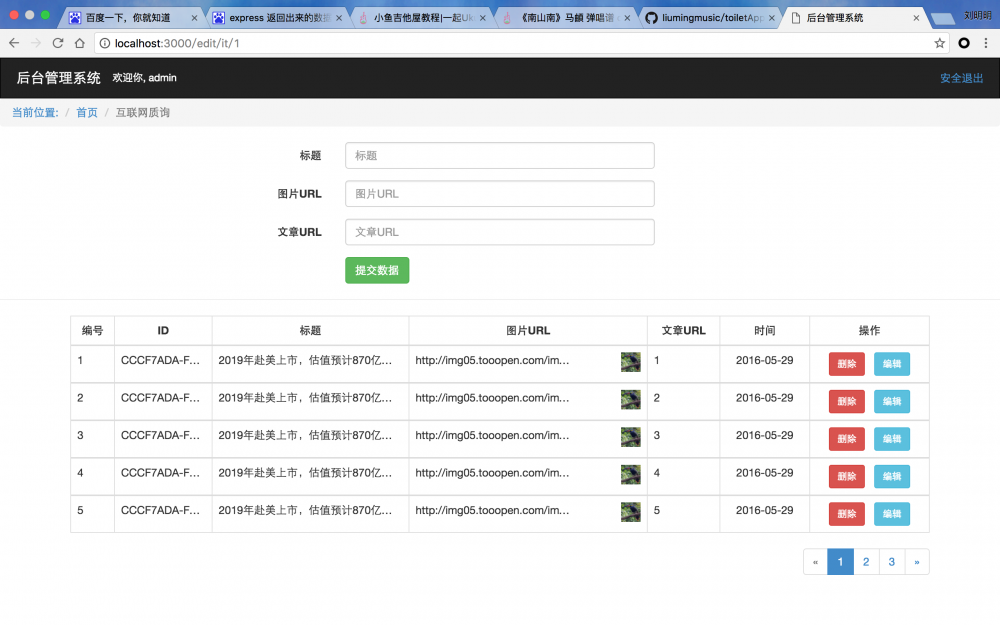Click the 安全退出 logout link
Screen dimensions: 1000x625
click(x=961, y=78)
